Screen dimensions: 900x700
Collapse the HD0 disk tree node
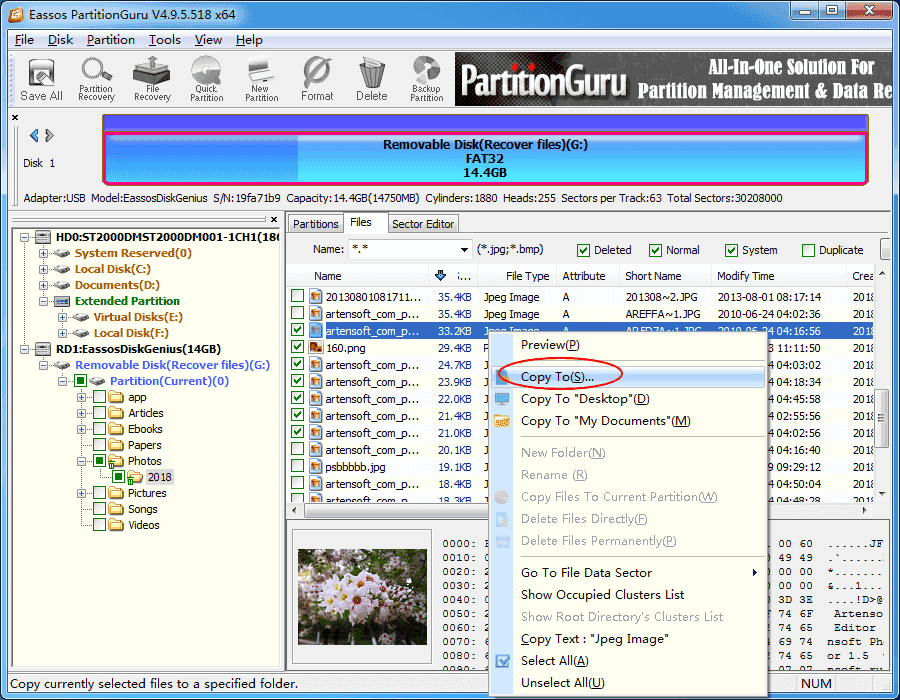click(x=24, y=237)
